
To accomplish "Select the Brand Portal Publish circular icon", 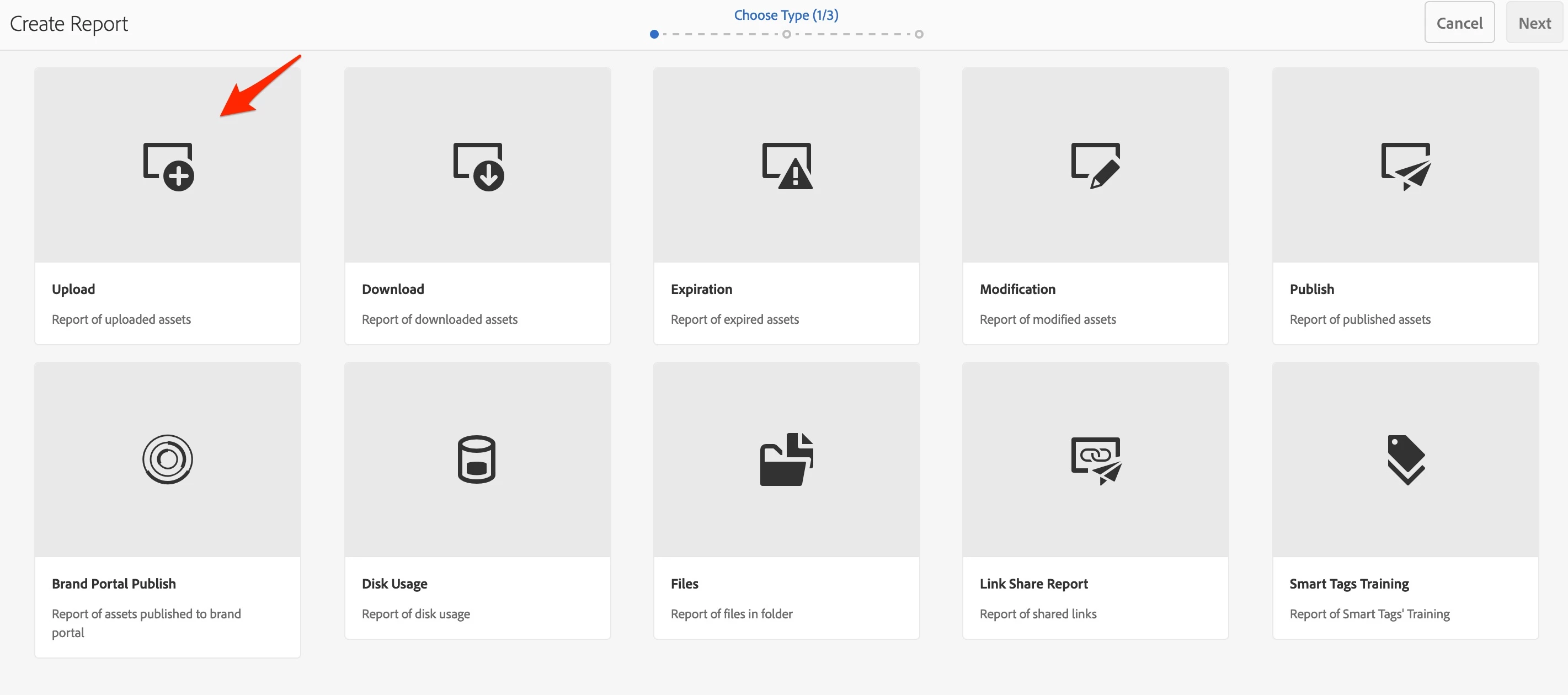I will pyautogui.click(x=167, y=459).
